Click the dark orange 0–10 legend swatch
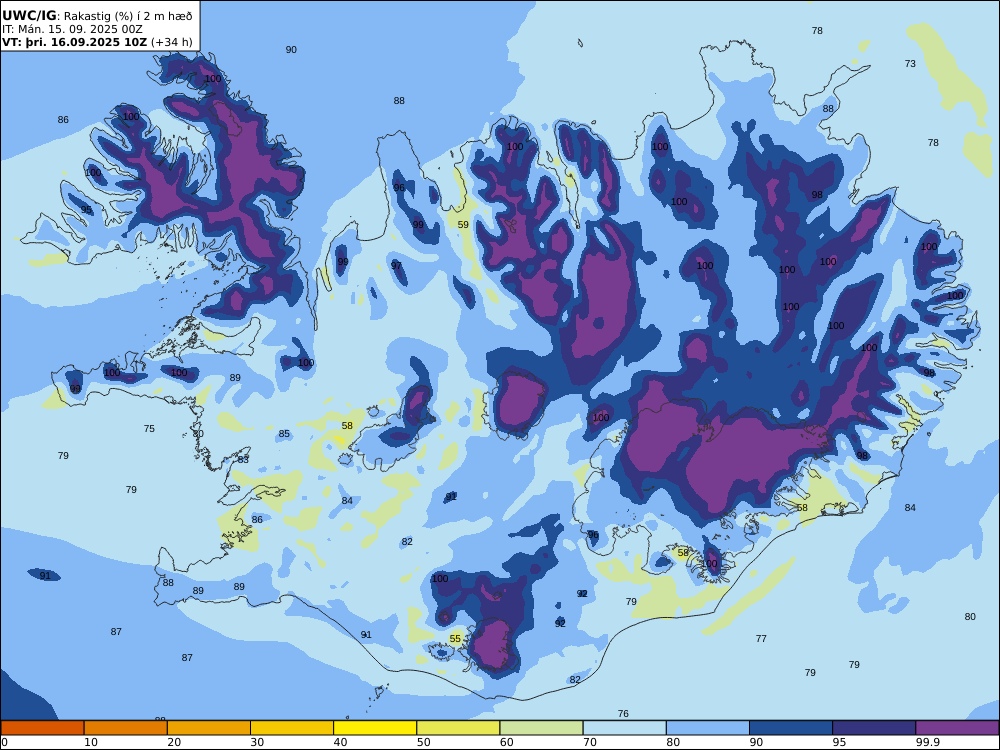1000x750 pixels. pyautogui.click(x=42, y=728)
